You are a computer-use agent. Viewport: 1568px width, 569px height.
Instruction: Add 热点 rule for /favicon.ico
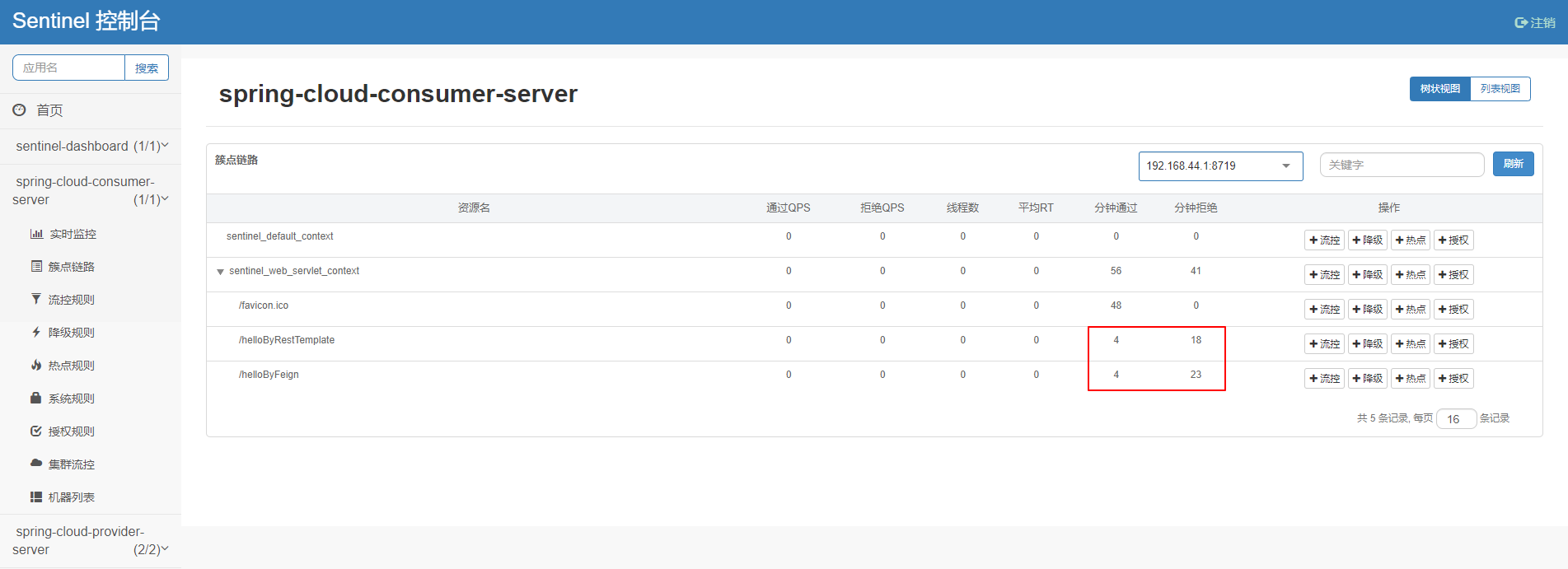[x=1411, y=310]
